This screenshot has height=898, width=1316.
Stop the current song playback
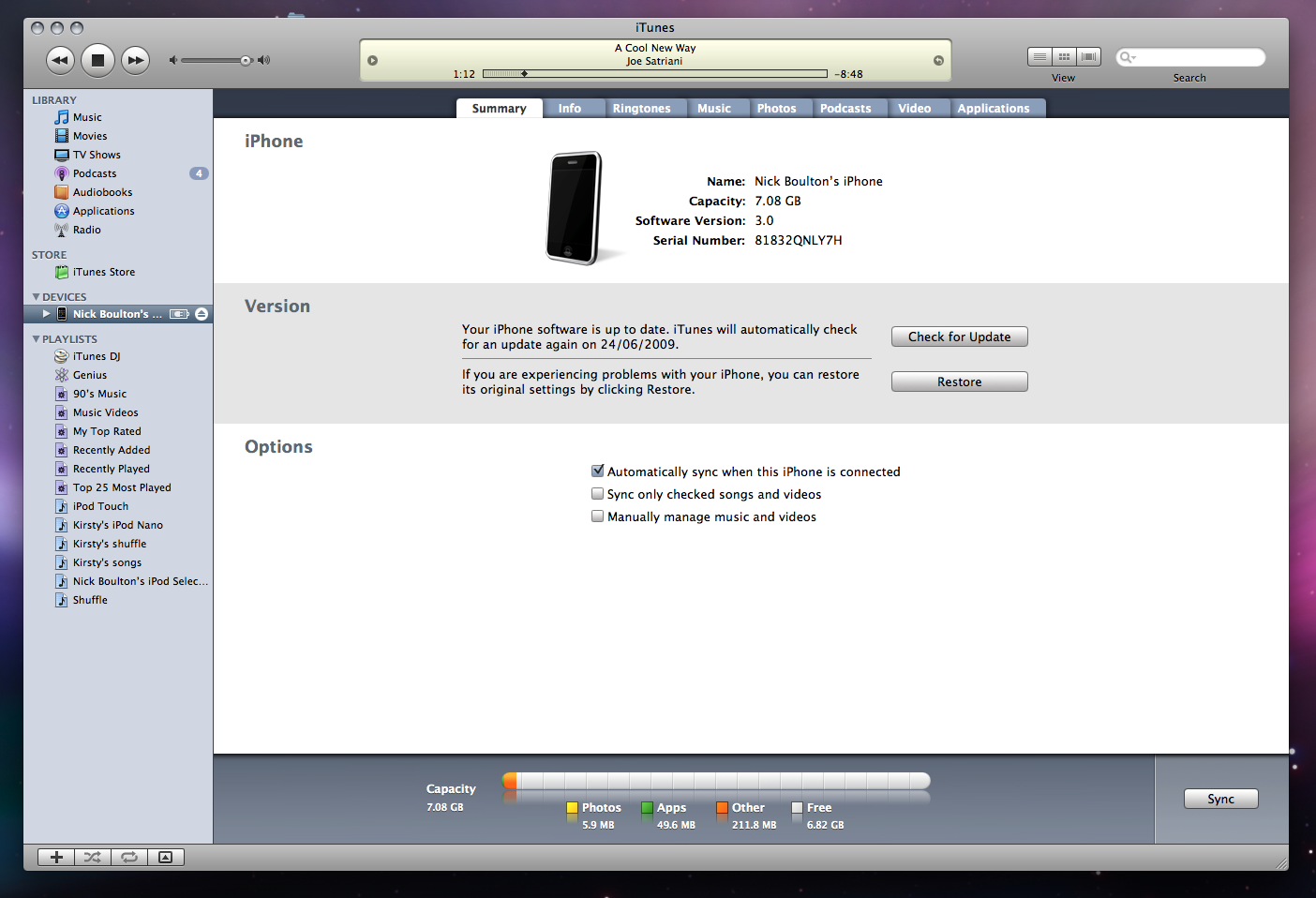click(x=97, y=60)
